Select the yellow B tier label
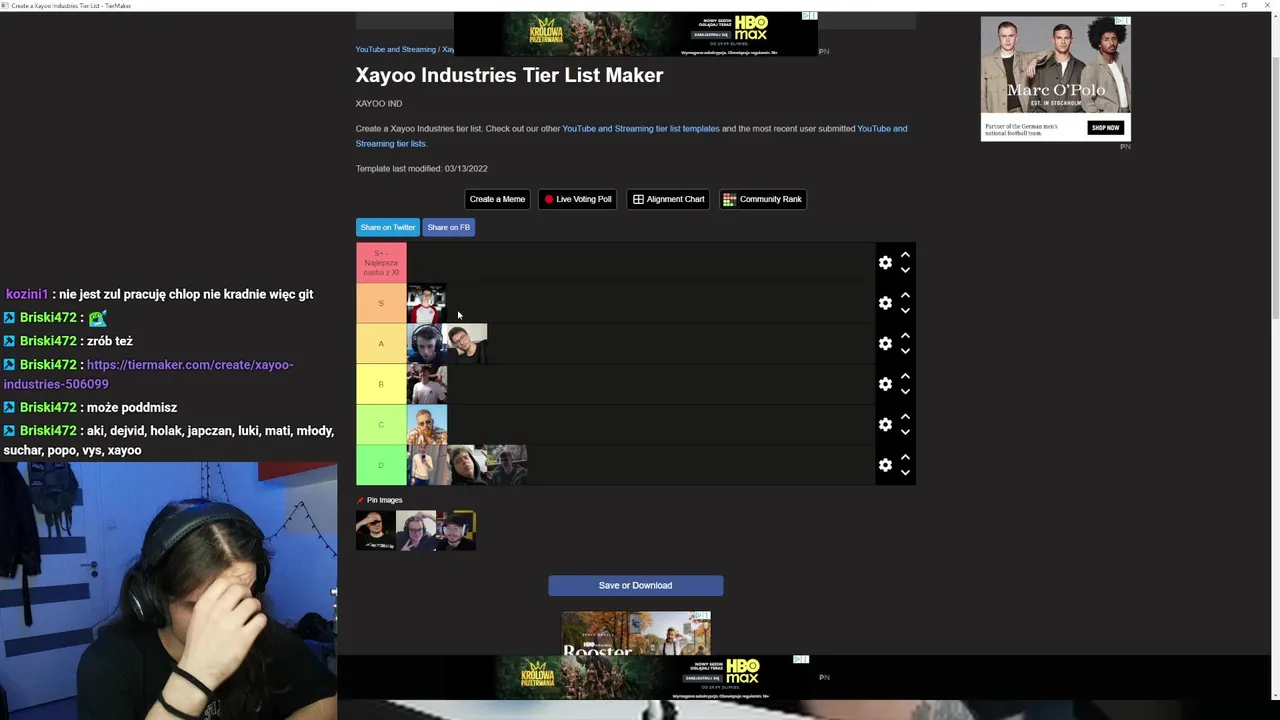Viewport: 1280px width, 720px height. (x=381, y=384)
